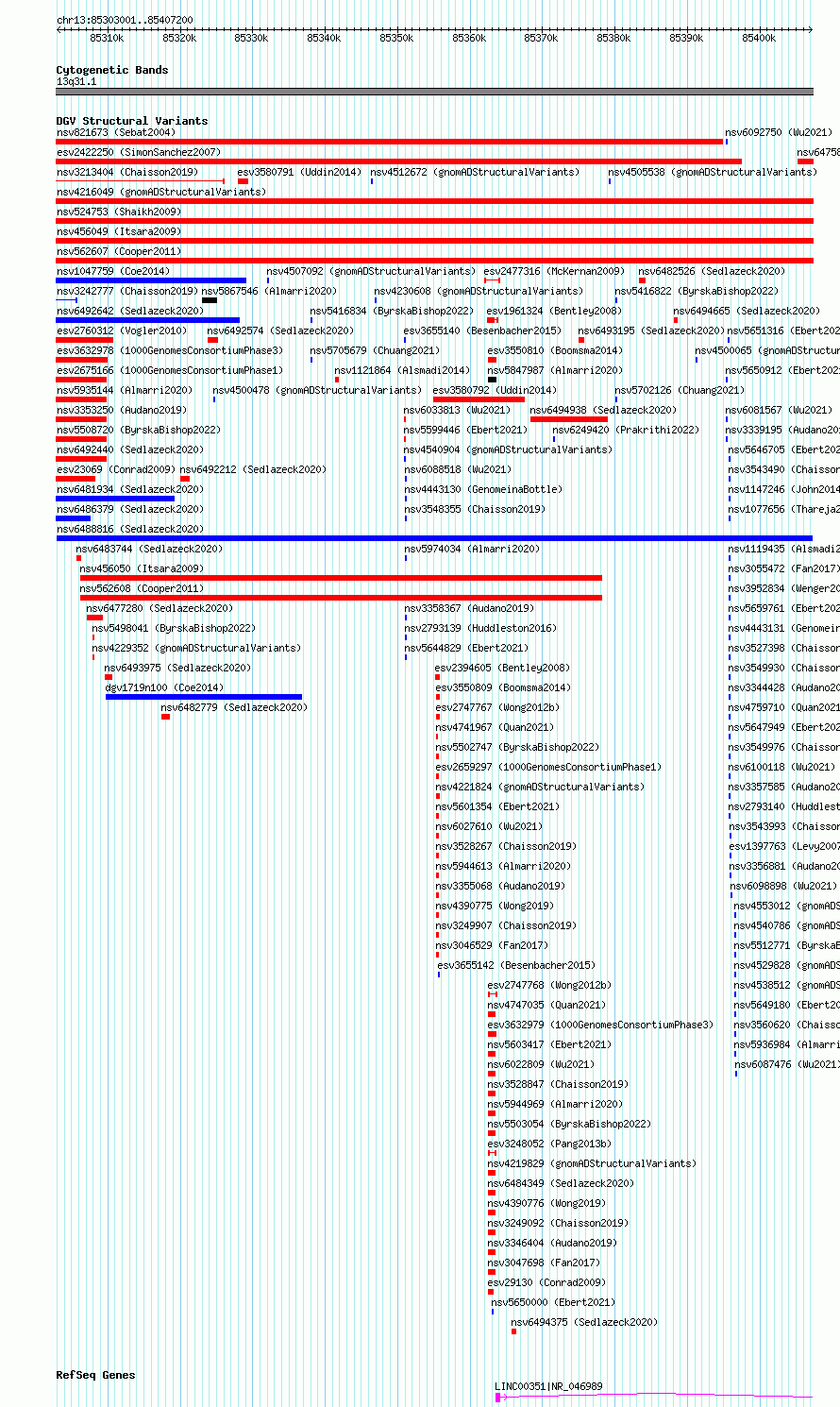The height and width of the screenshot is (1407, 840).
Task: Click nsv562608 (Cooper2011) label
Action: pyautogui.click(x=142, y=588)
